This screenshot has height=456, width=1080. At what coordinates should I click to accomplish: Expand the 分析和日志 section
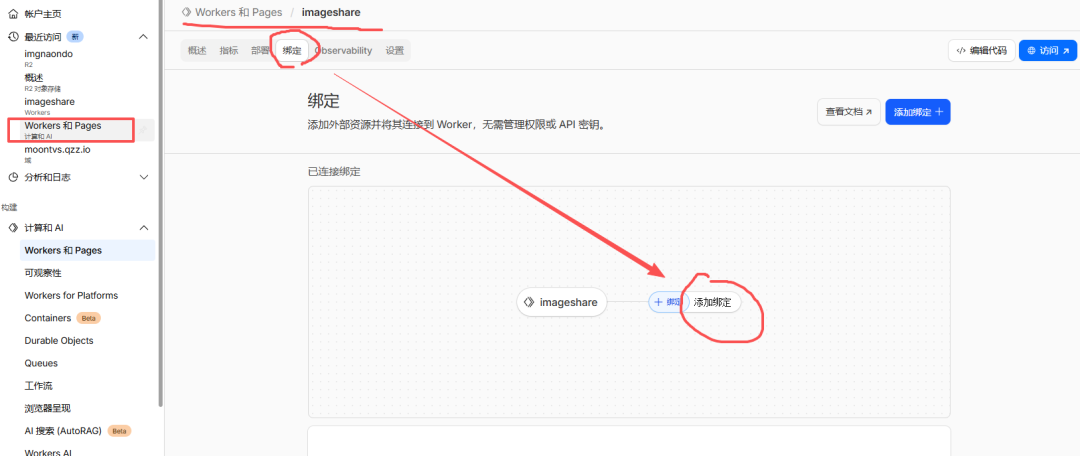[x=143, y=177]
